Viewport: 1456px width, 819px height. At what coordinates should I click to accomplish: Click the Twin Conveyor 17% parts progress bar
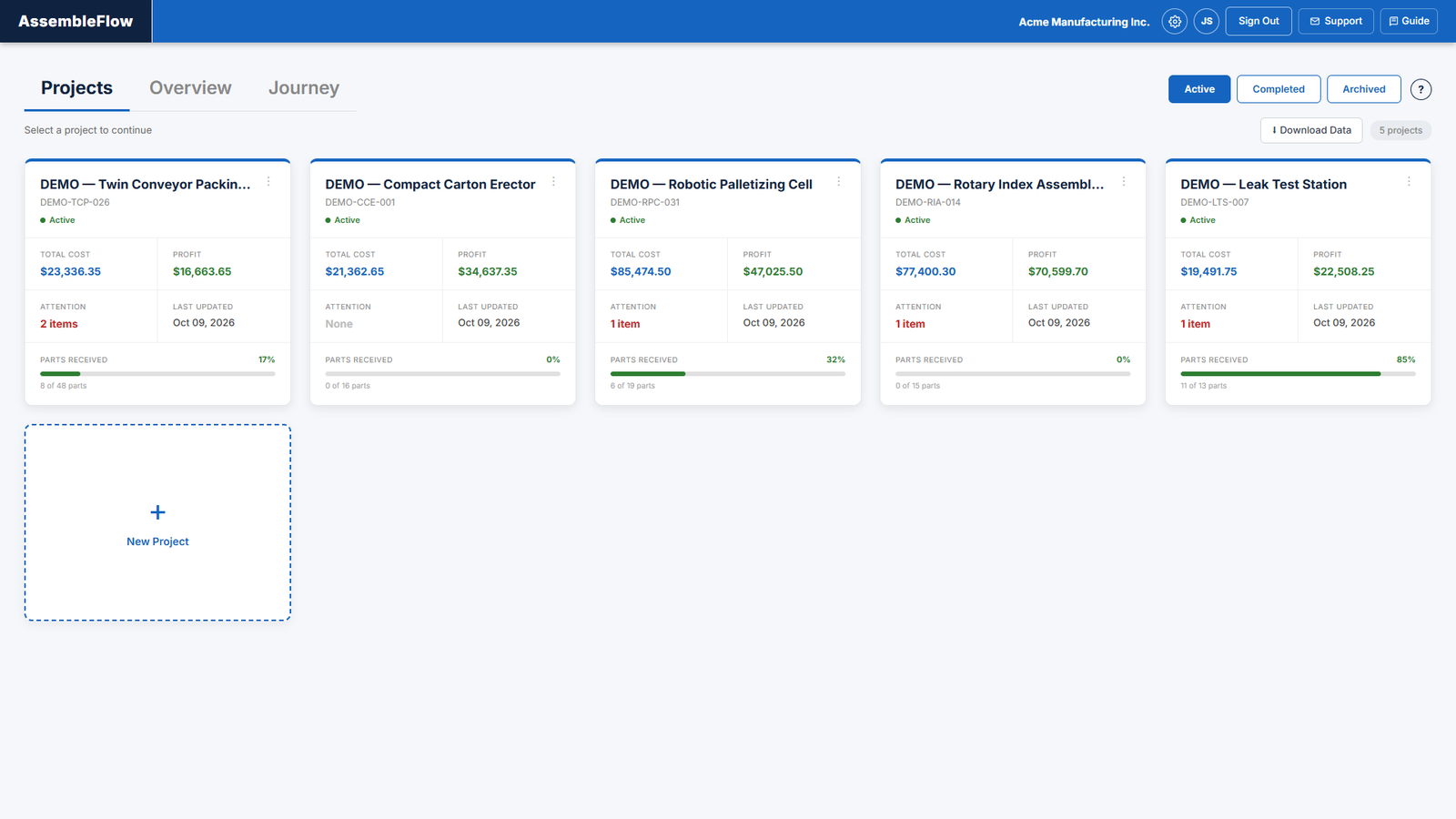[157, 373]
